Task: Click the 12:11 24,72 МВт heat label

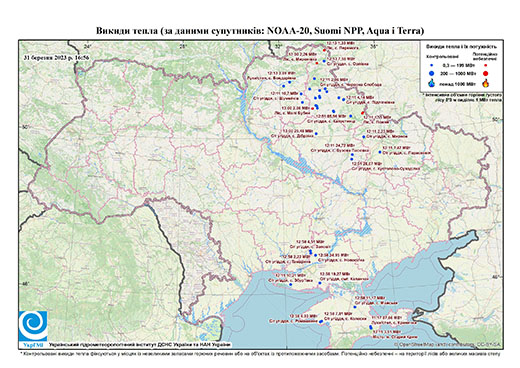Action: [x=340, y=146]
